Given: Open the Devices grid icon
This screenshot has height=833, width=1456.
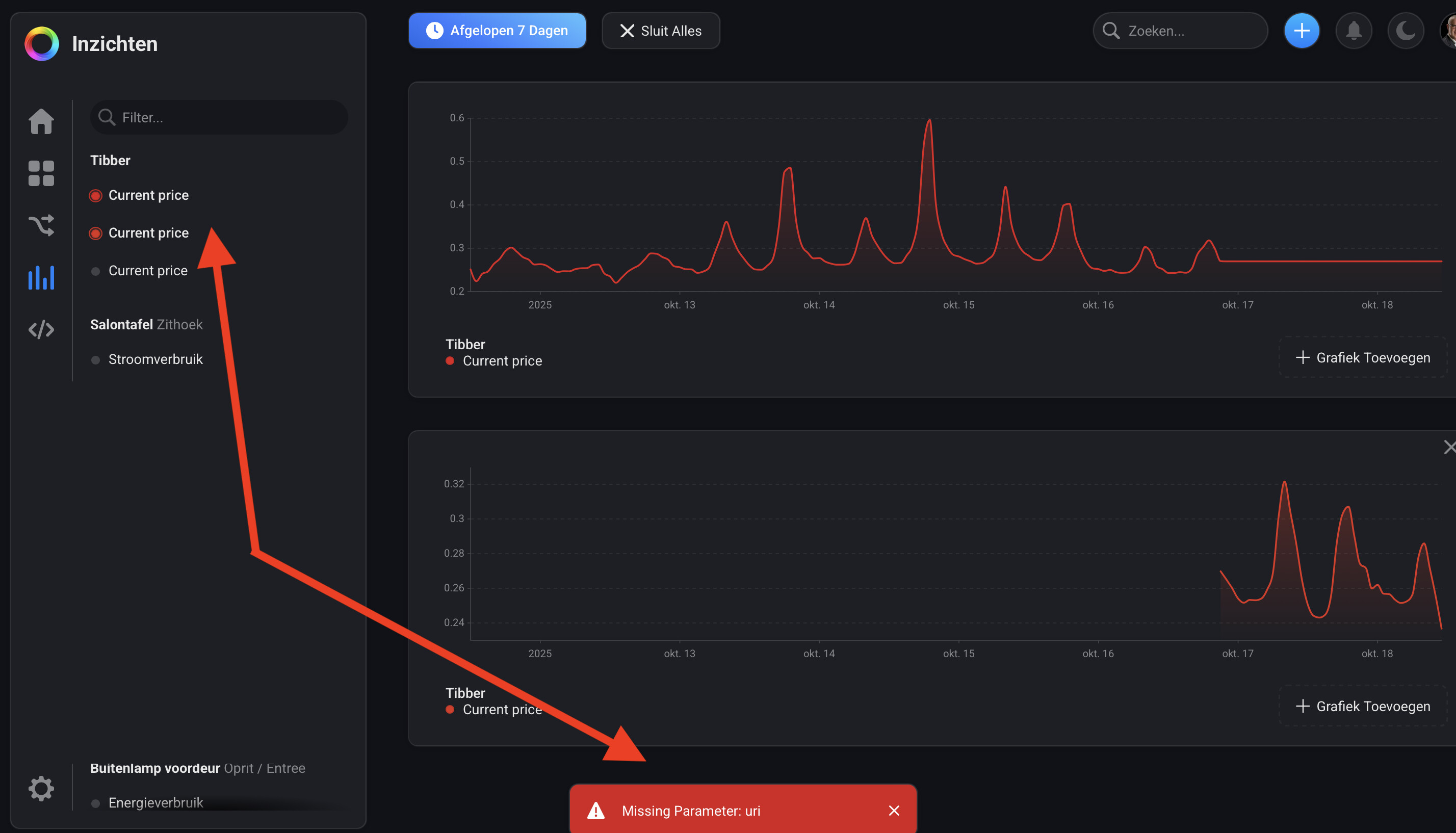Looking at the screenshot, I should click(x=41, y=173).
